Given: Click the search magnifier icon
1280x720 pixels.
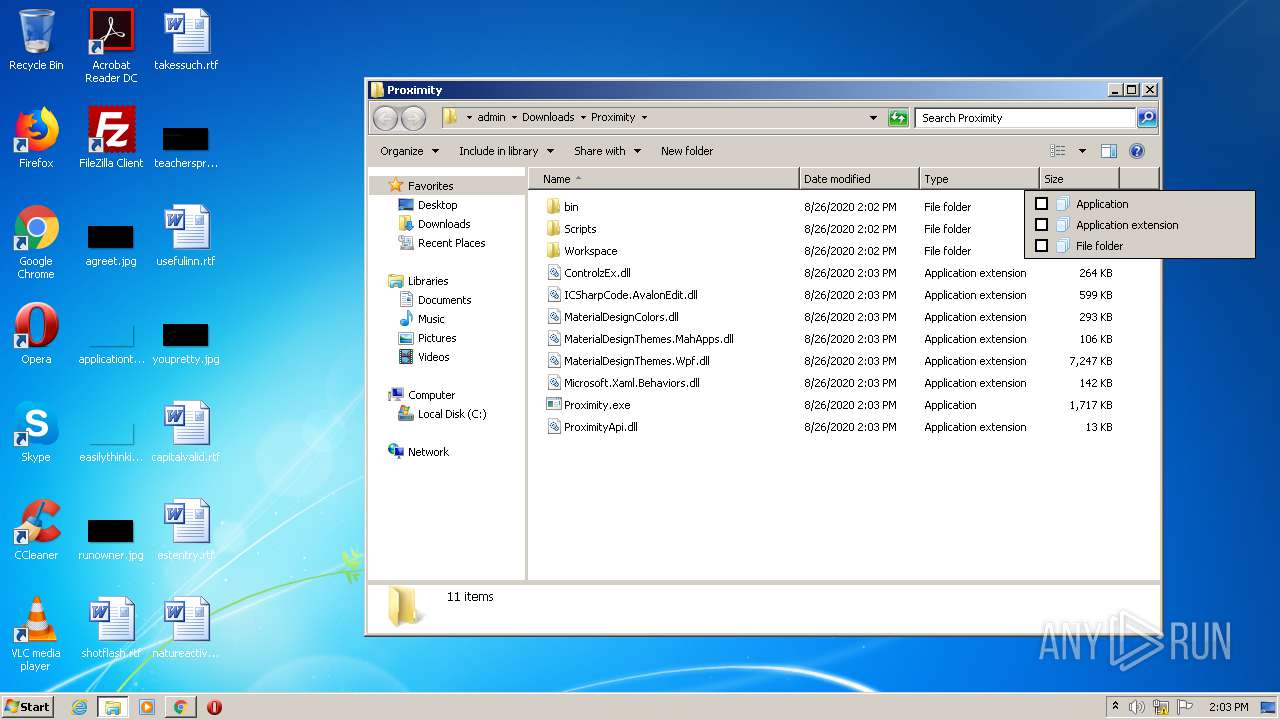Looking at the screenshot, I should [x=1147, y=118].
